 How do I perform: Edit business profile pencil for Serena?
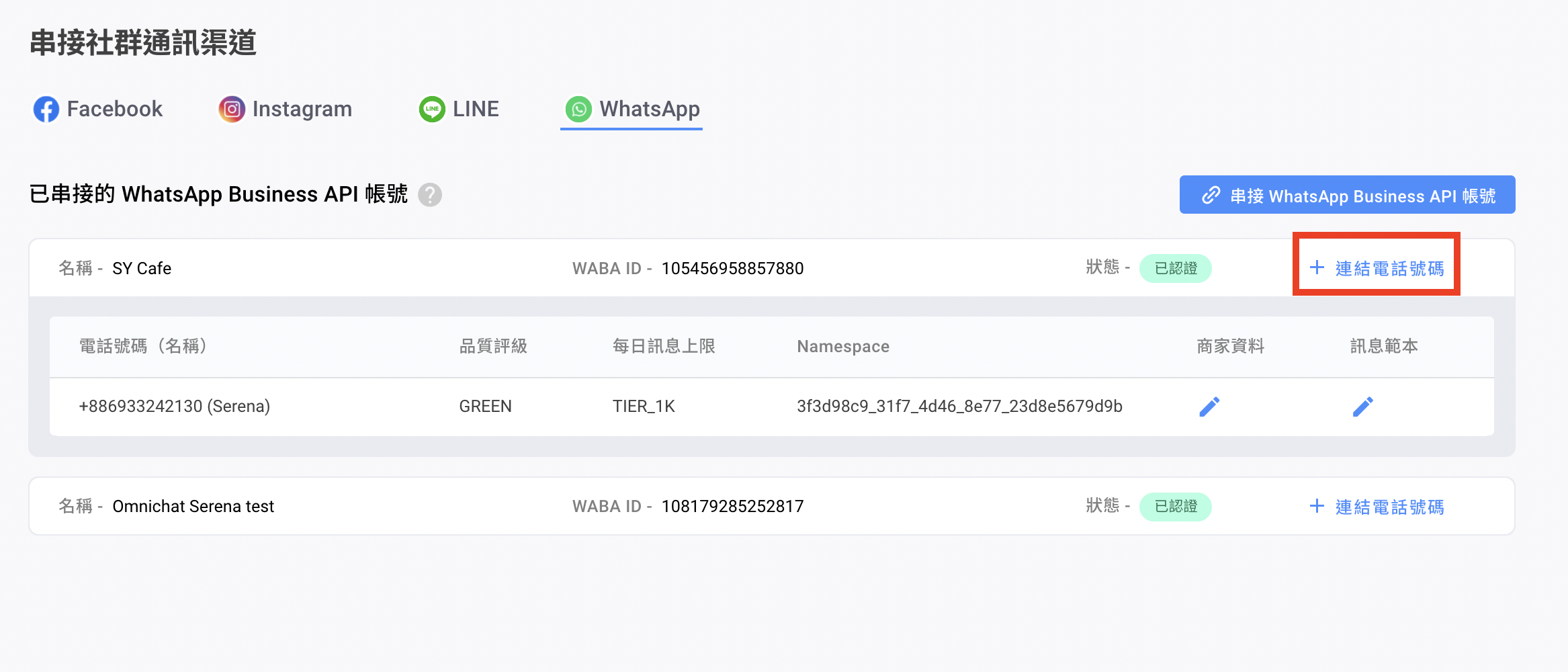click(1209, 407)
